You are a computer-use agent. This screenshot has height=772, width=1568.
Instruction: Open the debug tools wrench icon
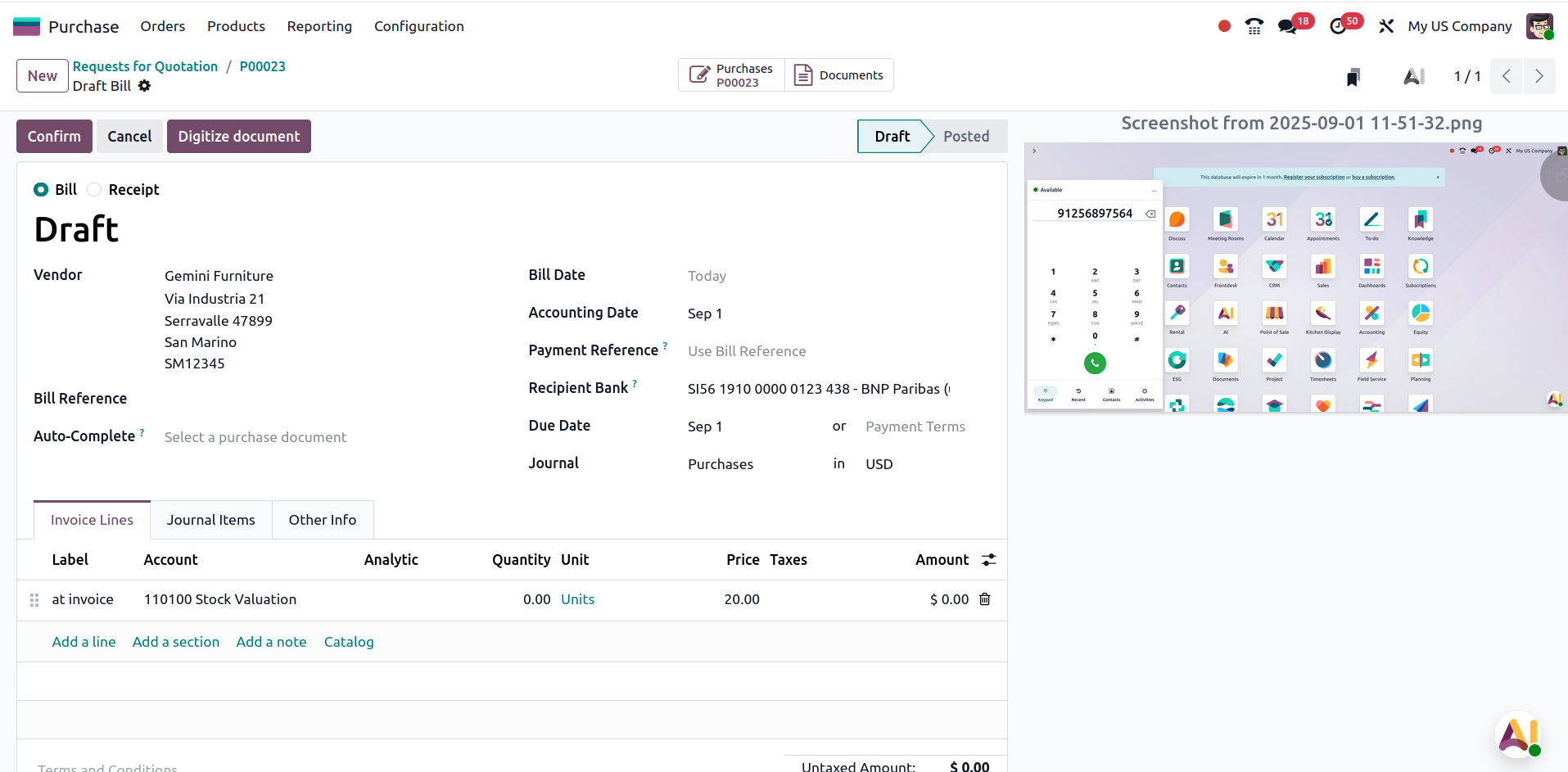point(1386,26)
